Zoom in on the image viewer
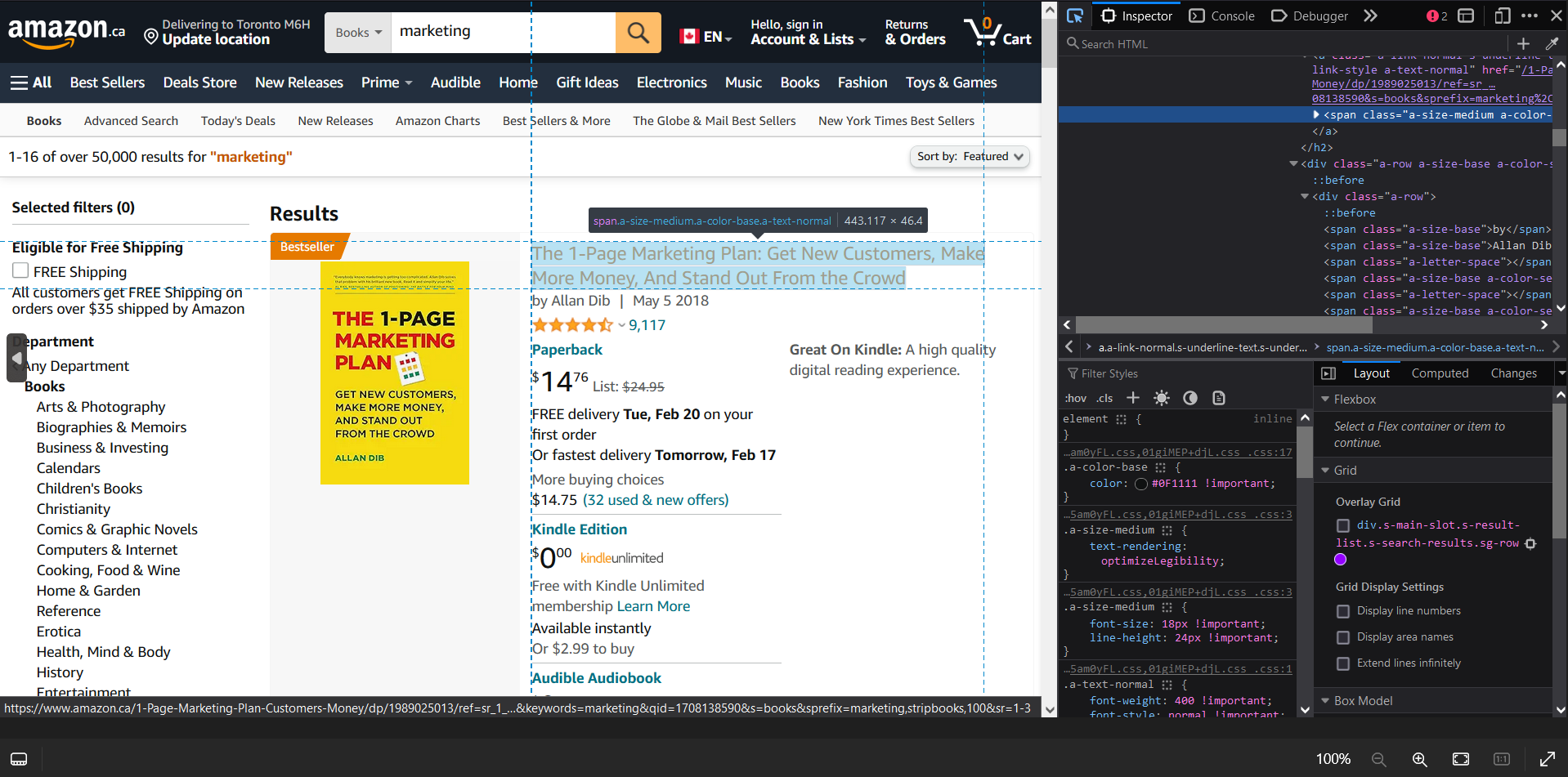This screenshot has width=1568, height=777. coord(1420,759)
